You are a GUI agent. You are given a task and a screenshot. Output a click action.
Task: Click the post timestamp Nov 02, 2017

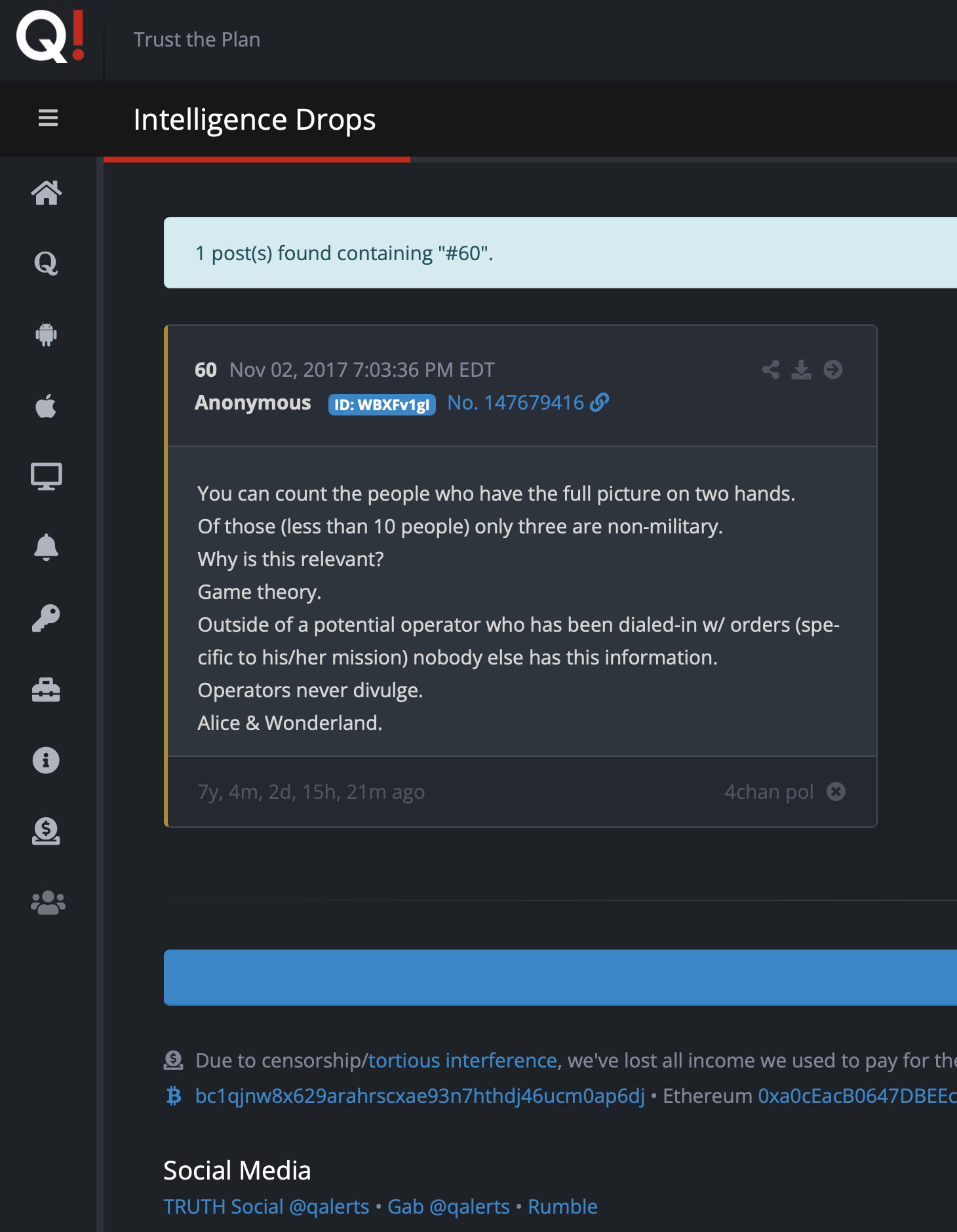[362, 370]
